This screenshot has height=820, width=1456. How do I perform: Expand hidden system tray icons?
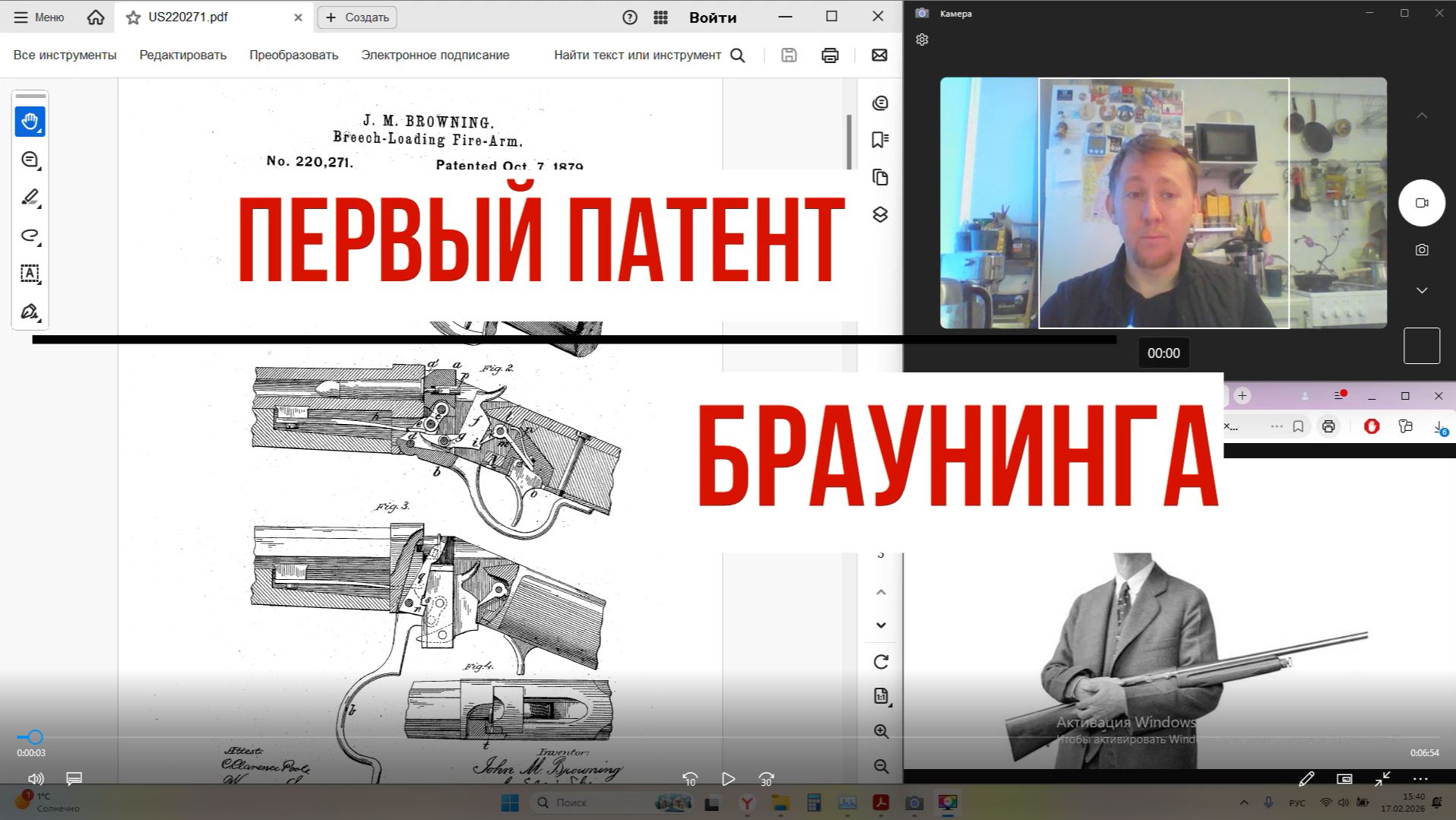[1244, 802]
